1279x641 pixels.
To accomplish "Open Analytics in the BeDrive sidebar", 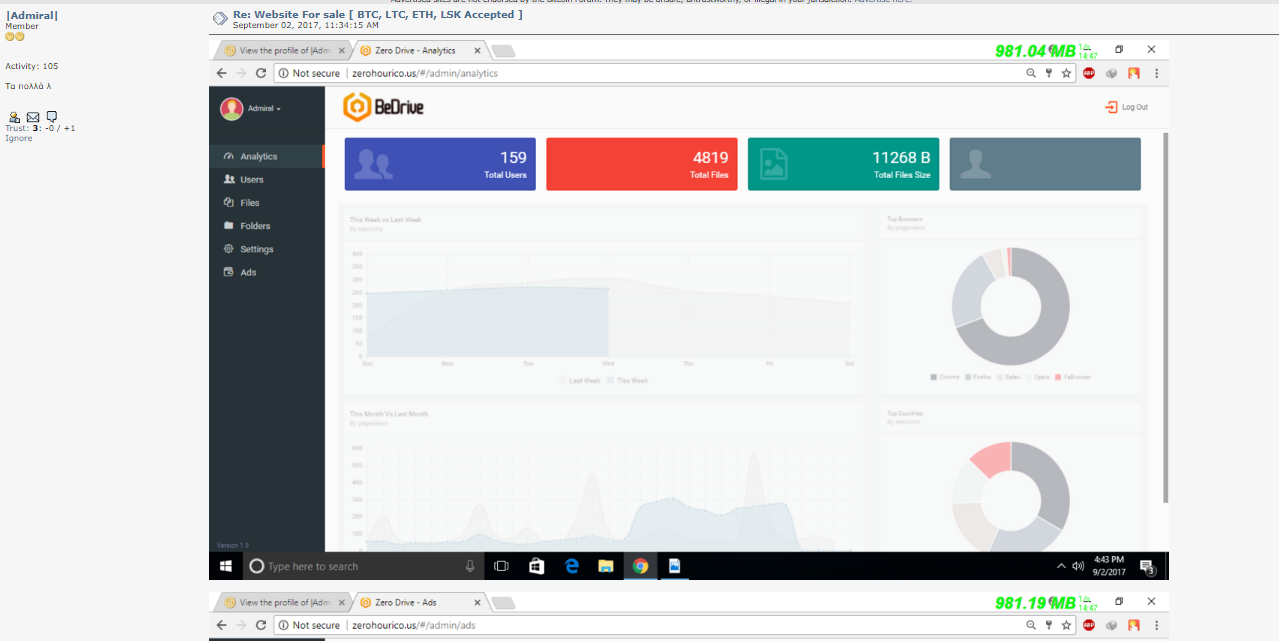I will click(266, 156).
